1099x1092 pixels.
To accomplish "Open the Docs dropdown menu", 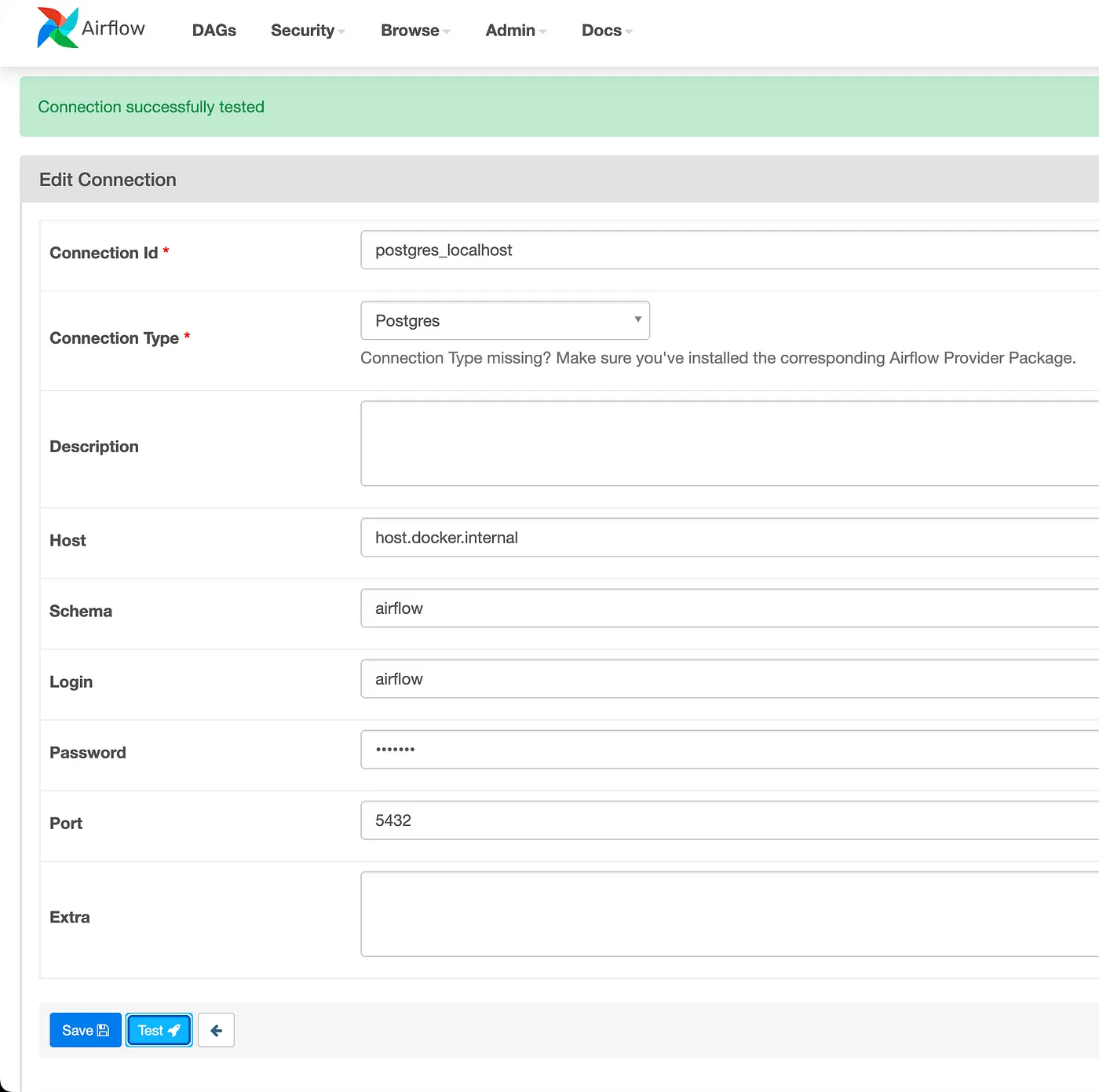I will (x=607, y=31).
